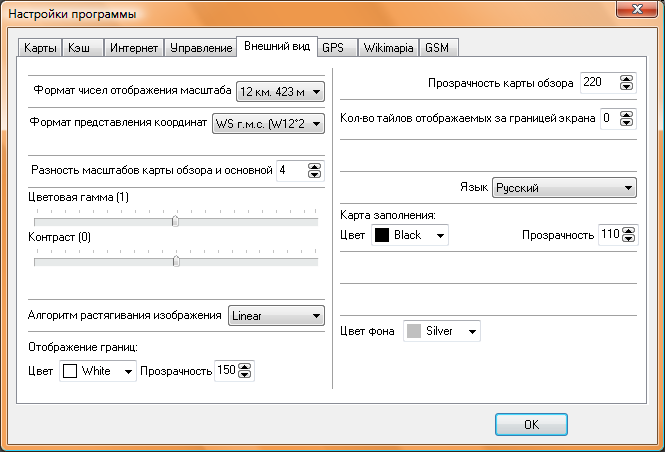
Task: Click the Цветовая гамма slider handle
Action: (175, 221)
